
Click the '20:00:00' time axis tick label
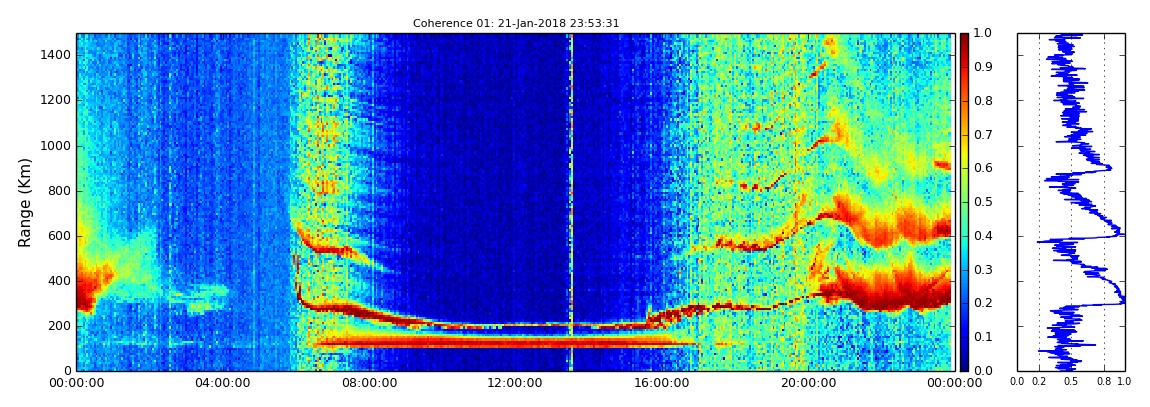(x=806, y=382)
